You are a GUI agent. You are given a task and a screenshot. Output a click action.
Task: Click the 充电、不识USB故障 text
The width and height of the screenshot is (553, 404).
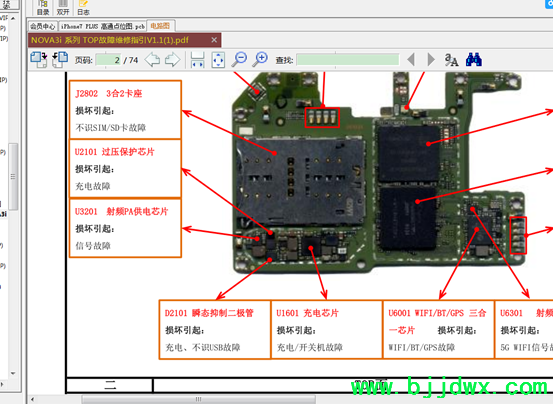pos(203,348)
